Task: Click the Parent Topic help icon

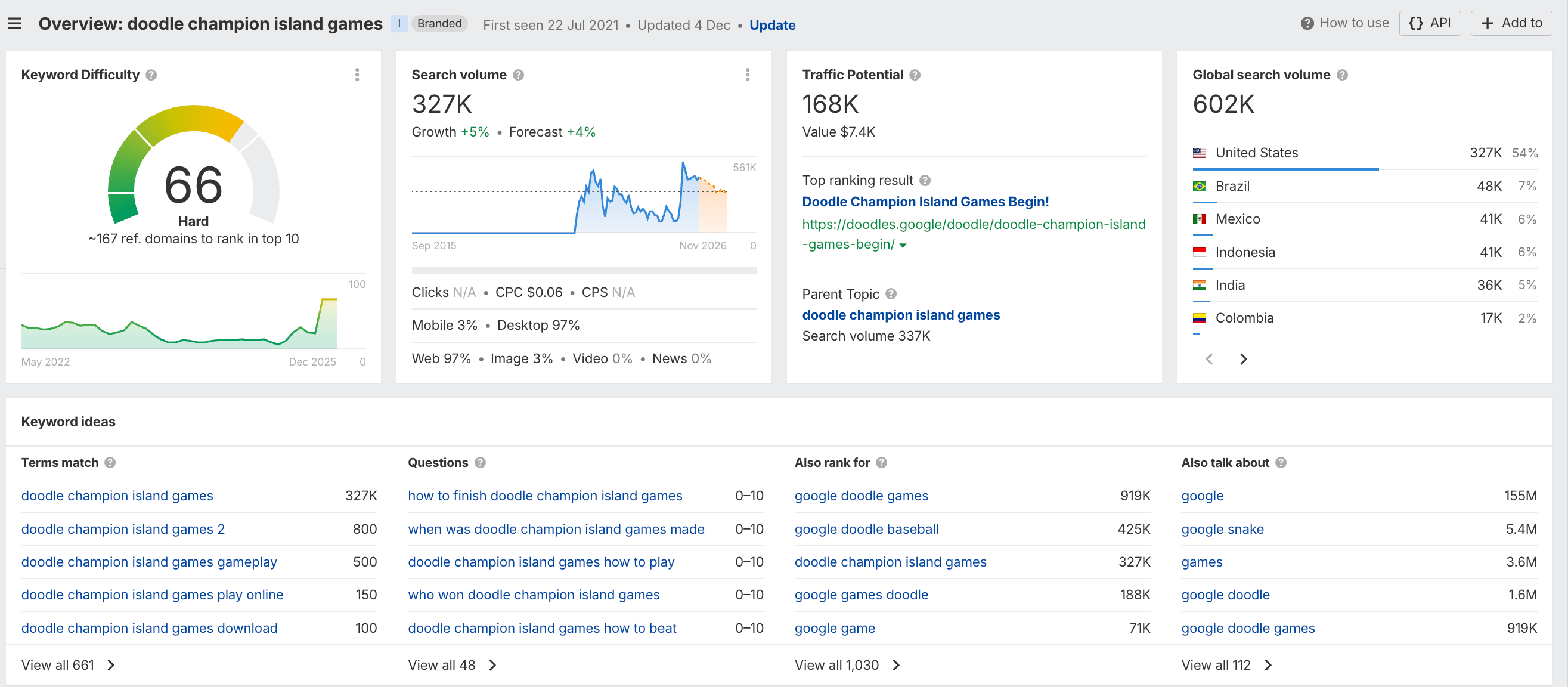Action: (891, 294)
